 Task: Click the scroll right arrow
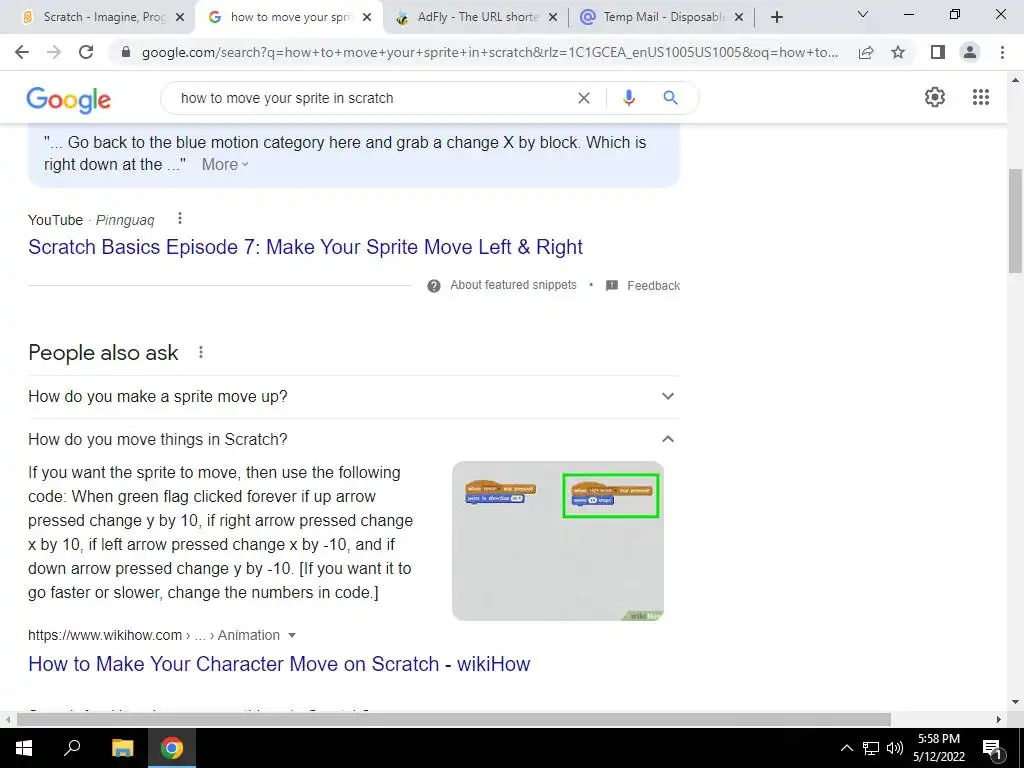tap(999, 720)
